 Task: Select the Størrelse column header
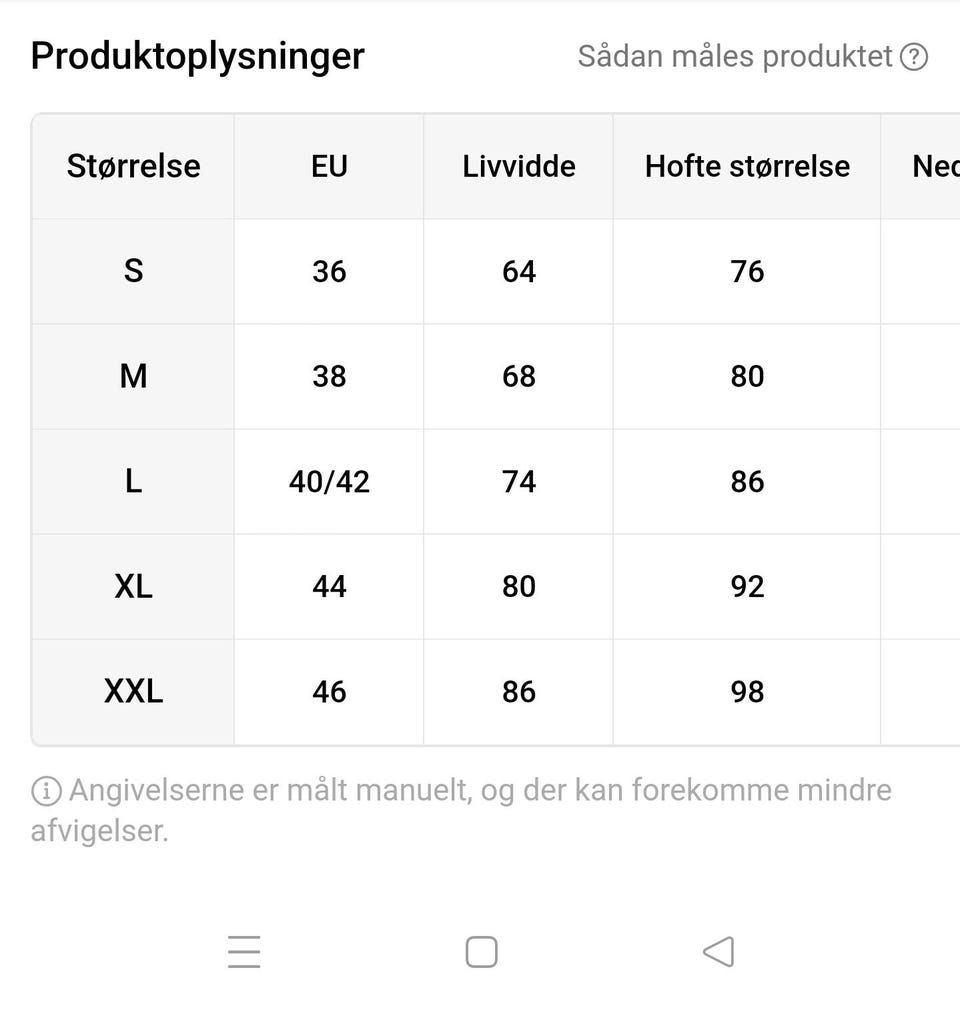[133, 166]
